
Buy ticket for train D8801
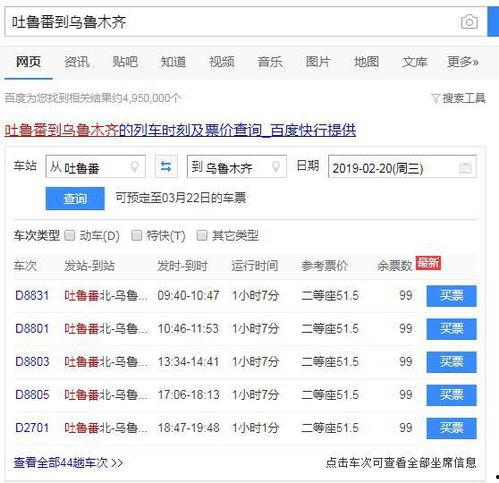pos(451,329)
